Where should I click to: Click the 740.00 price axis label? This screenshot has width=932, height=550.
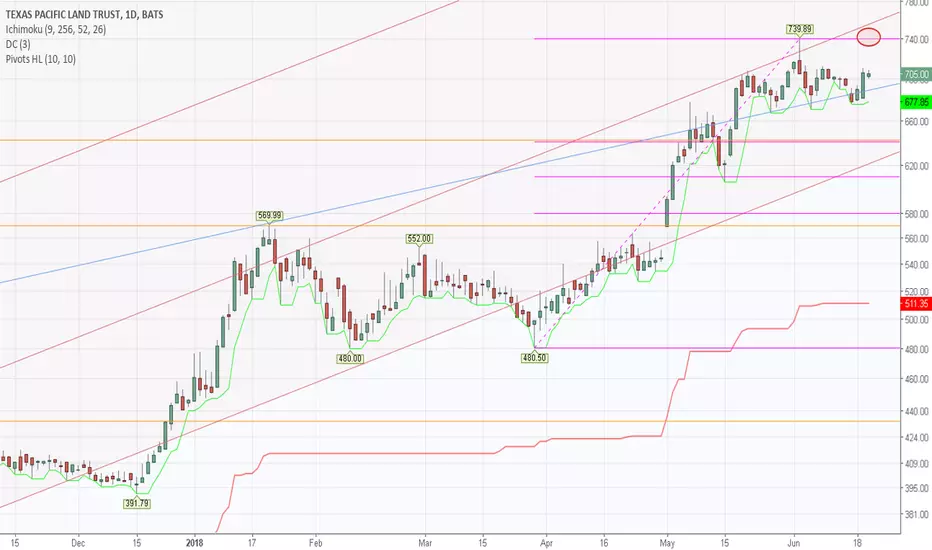[916, 39]
